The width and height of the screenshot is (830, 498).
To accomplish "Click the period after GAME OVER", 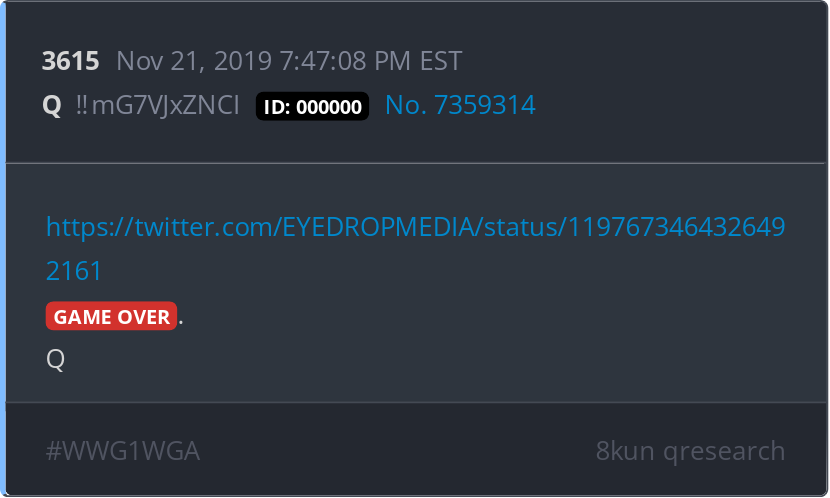I will point(181,322).
